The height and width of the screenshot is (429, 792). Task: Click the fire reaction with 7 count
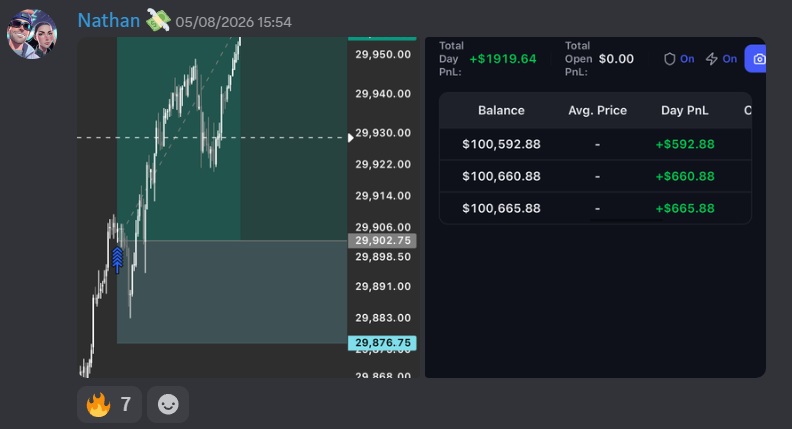pyautogui.click(x=109, y=404)
